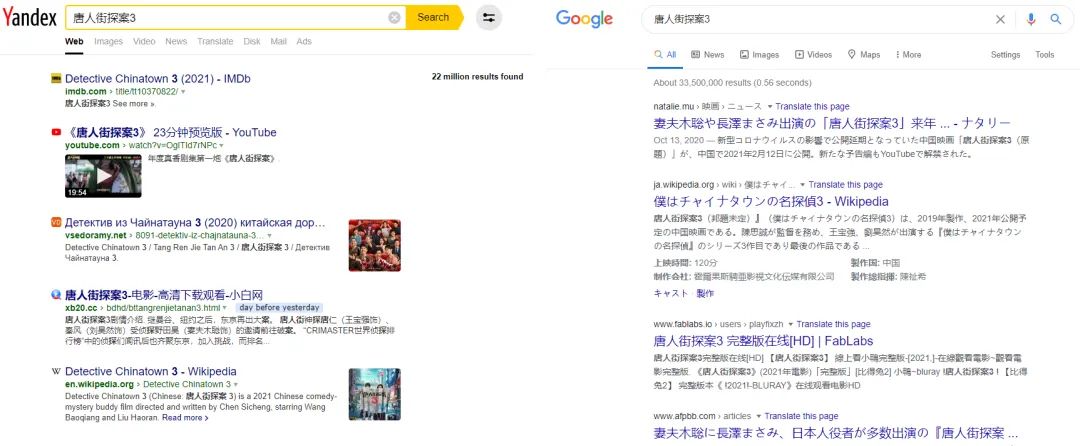Click Wikipedia W favicon in Yandex results
This screenshot has height=446, width=1080.
tap(56, 372)
